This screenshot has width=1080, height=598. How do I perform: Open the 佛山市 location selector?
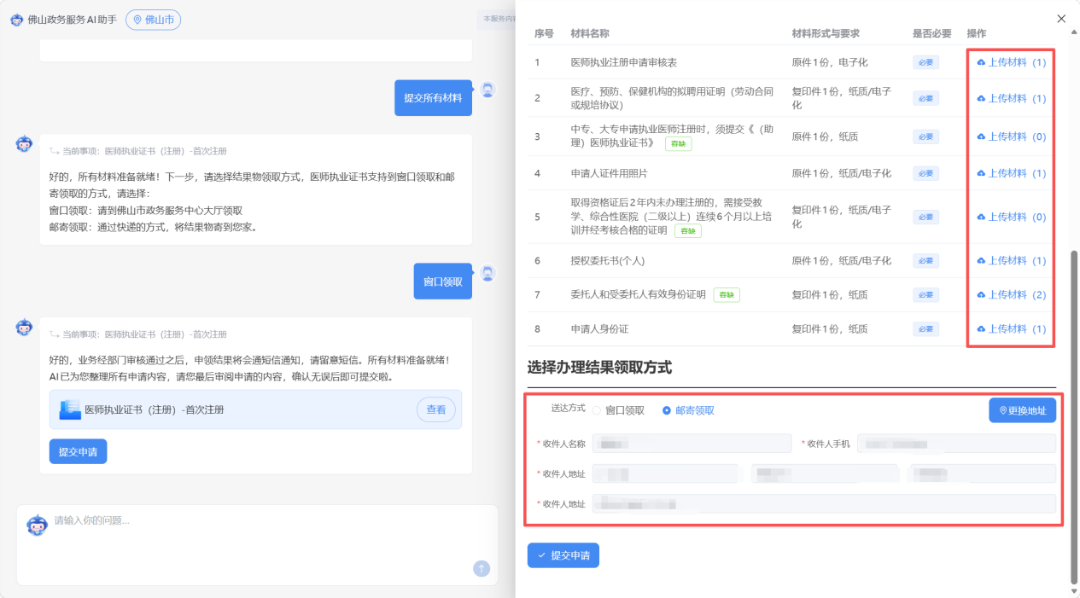[x=153, y=20]
